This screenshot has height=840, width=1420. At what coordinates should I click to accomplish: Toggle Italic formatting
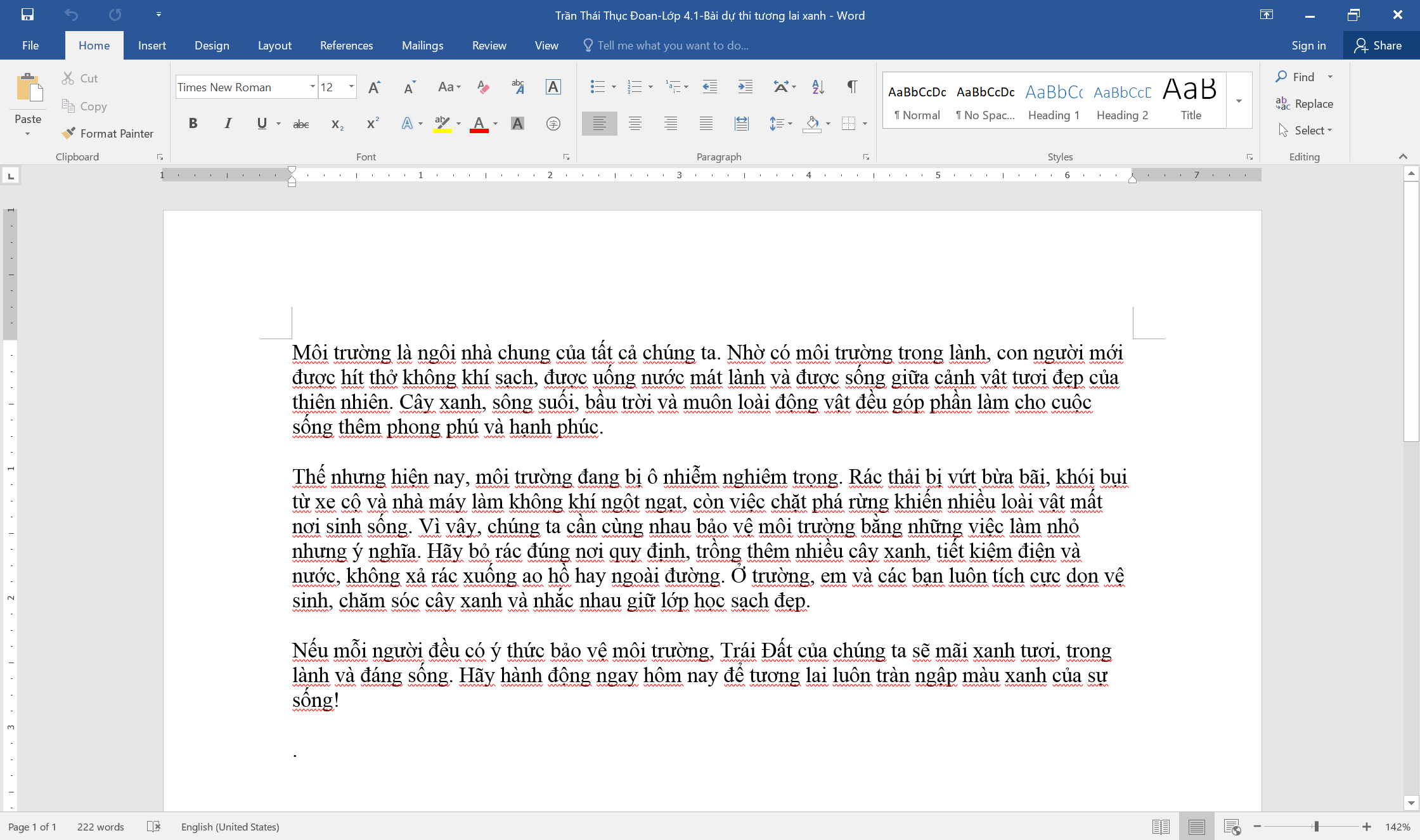(228, 123)
